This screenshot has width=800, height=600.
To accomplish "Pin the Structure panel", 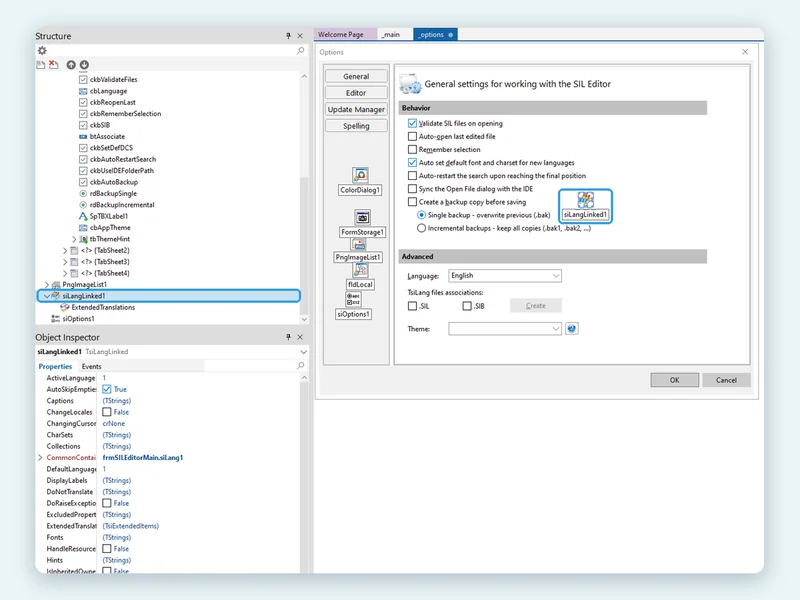I will (288, 36).
